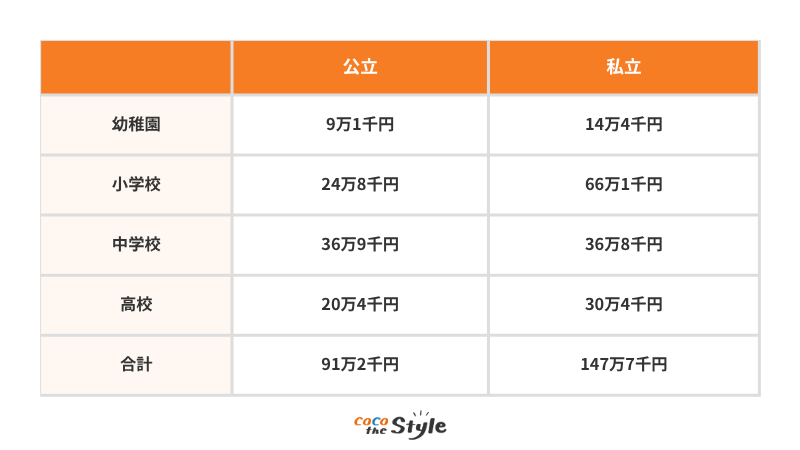Select the 66万1千円 cell

pos(623,185)
